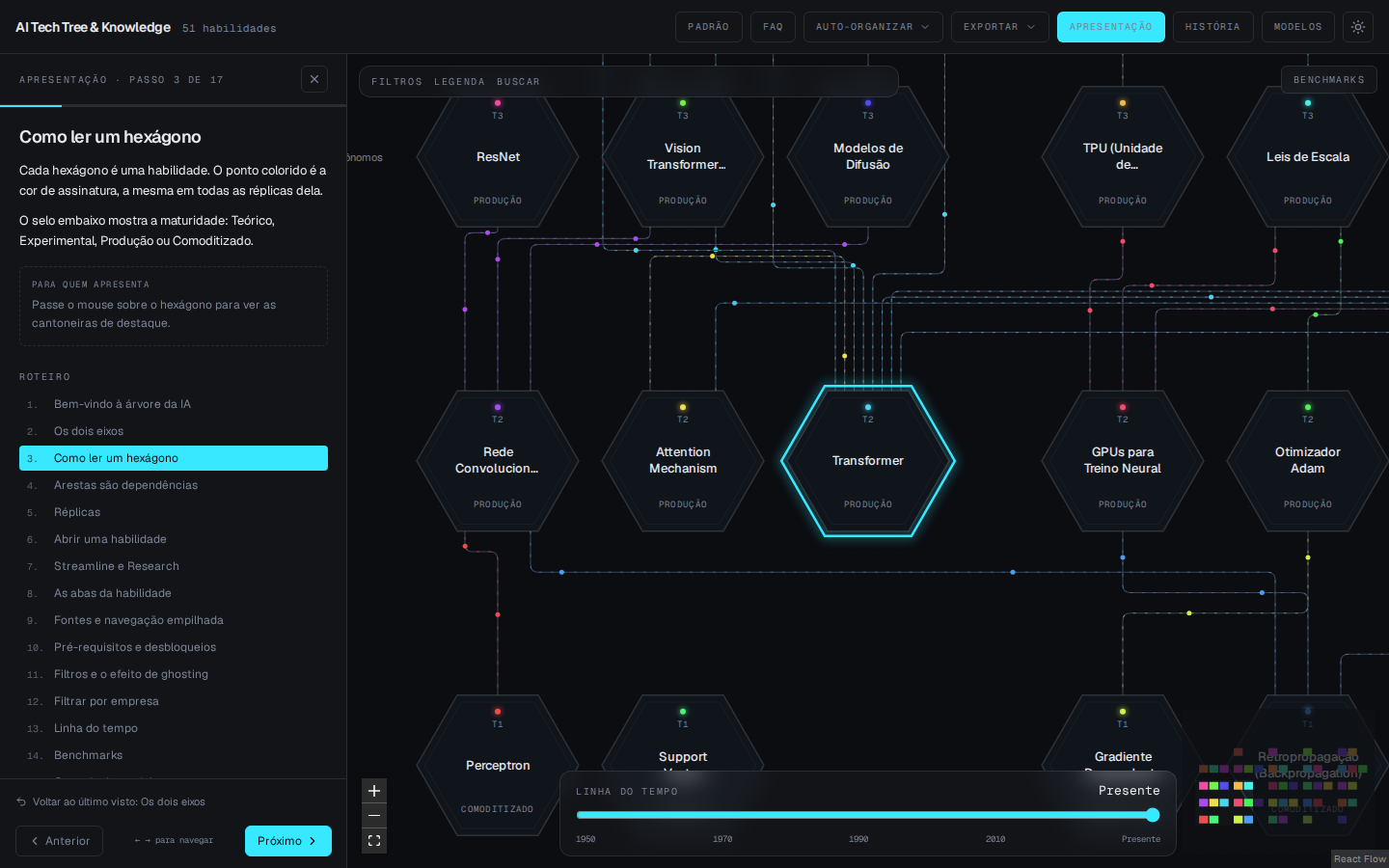Open the Auto-Organizar dropdown
Image resolution: width=1389 pixels, height=868 pixels.
point(873,27)
